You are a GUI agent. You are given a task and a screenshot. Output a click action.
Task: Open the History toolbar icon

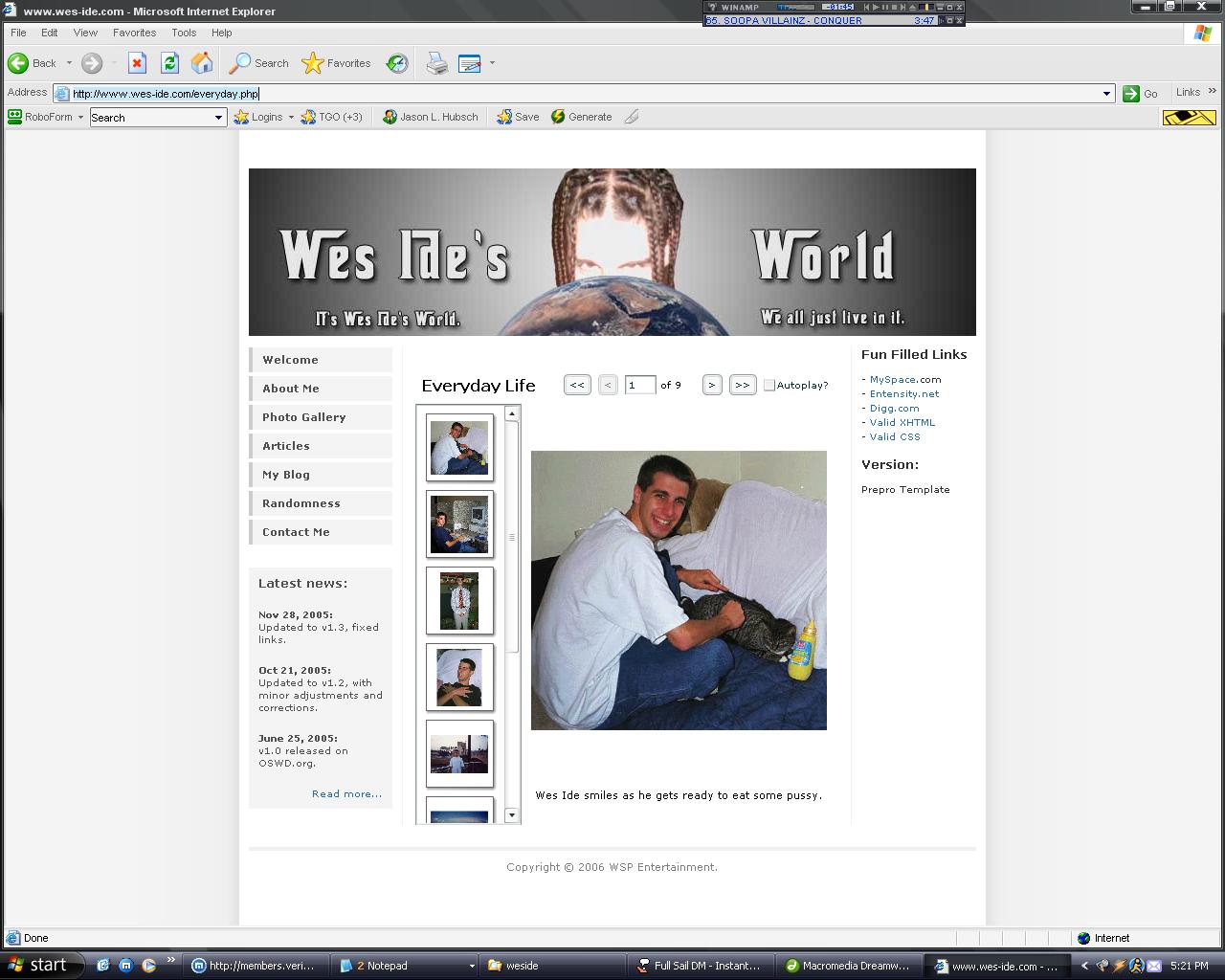397,63
